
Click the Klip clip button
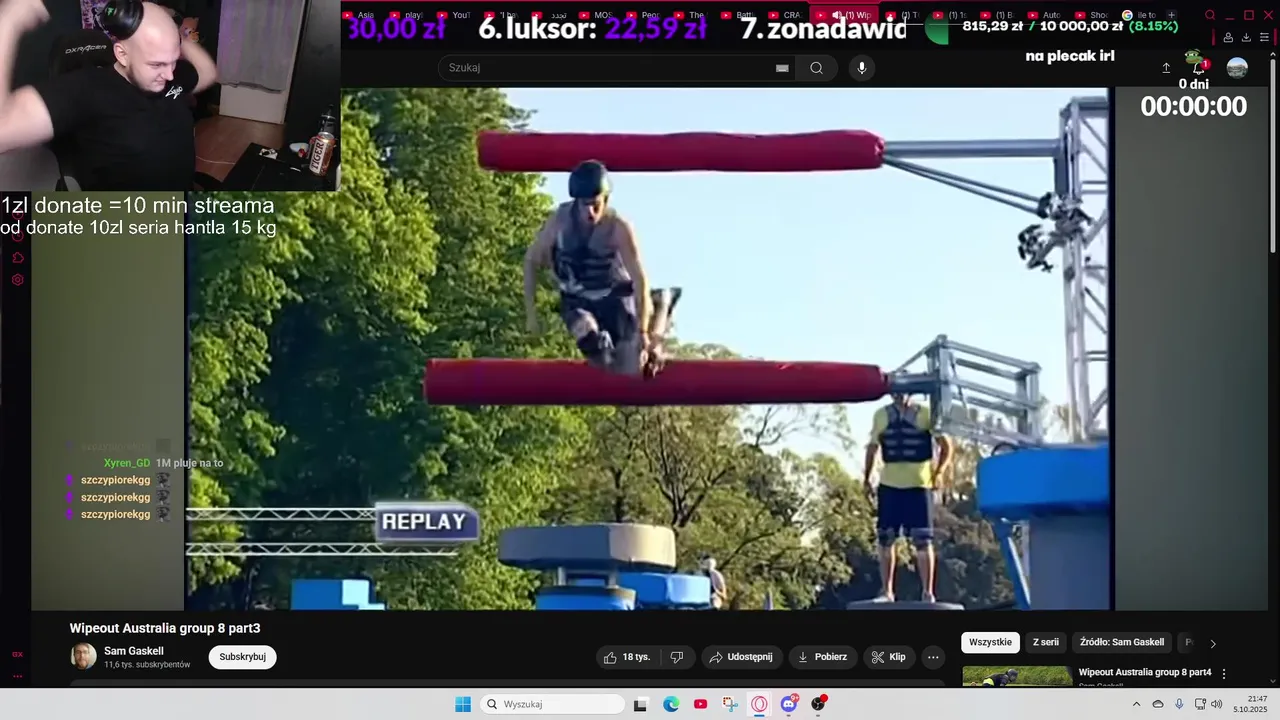888,657
